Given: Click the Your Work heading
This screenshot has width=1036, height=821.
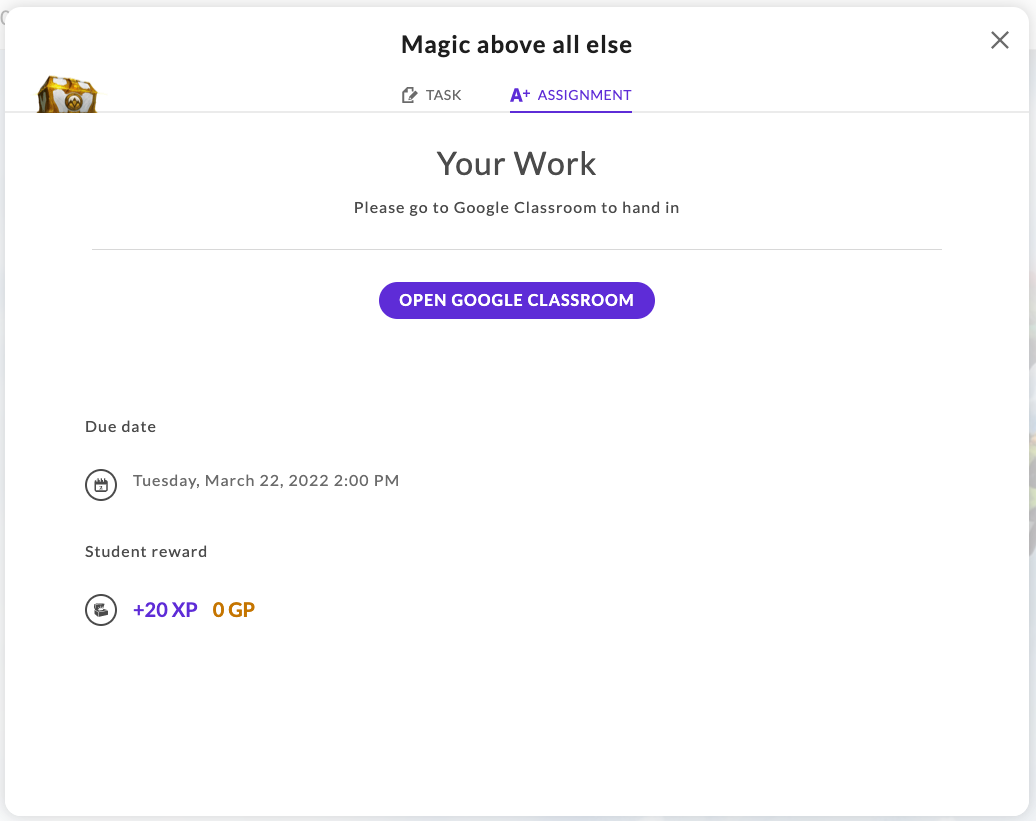Looking at the screenshot, I should (x=517, y=164).
